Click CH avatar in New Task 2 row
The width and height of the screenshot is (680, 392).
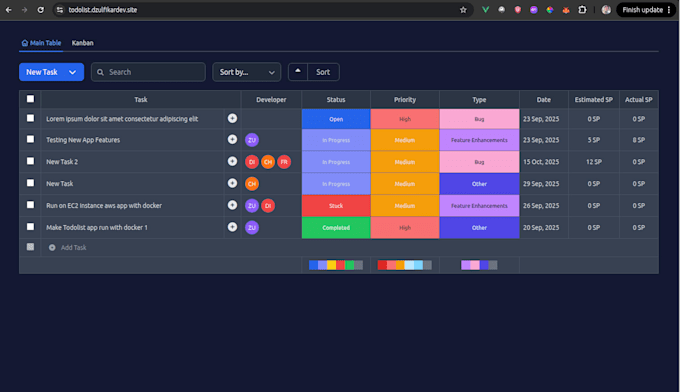click(268, 162)
